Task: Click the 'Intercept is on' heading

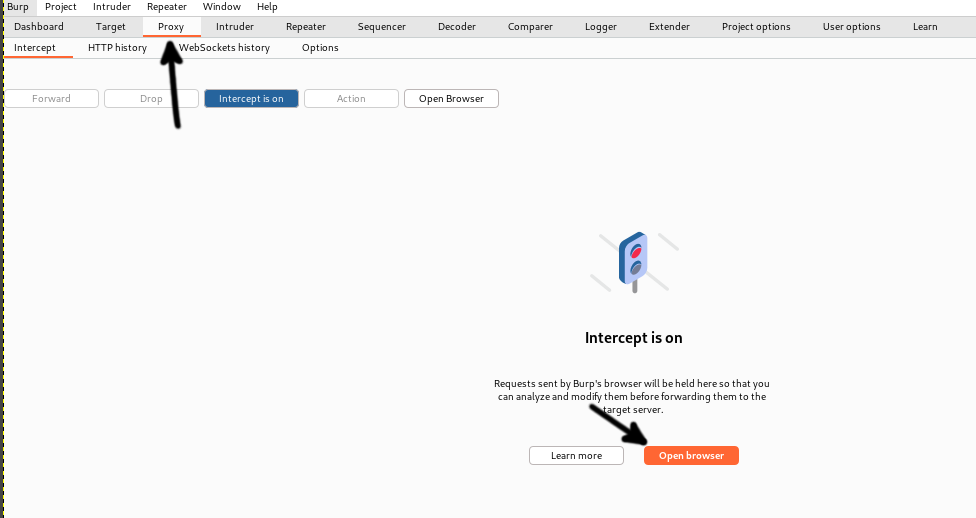Action: [634, 338]
